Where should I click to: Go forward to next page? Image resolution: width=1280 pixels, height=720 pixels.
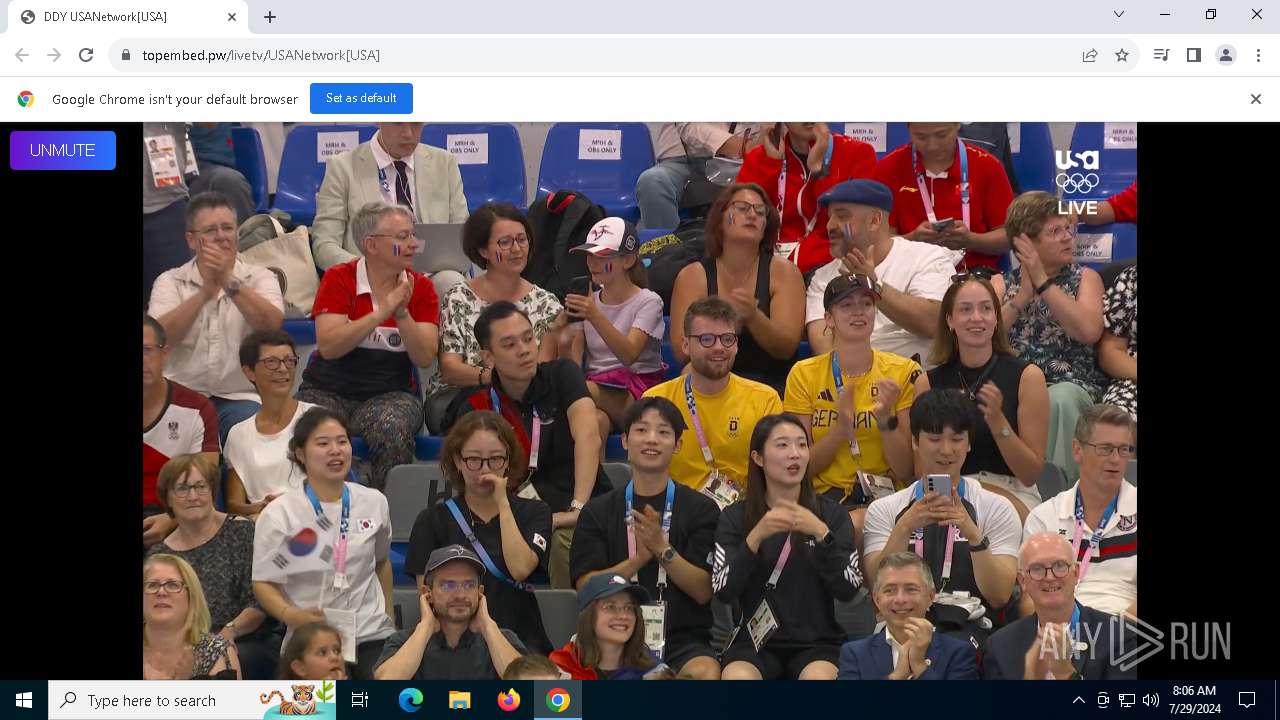pyautogui.click(x=54, y=55)
